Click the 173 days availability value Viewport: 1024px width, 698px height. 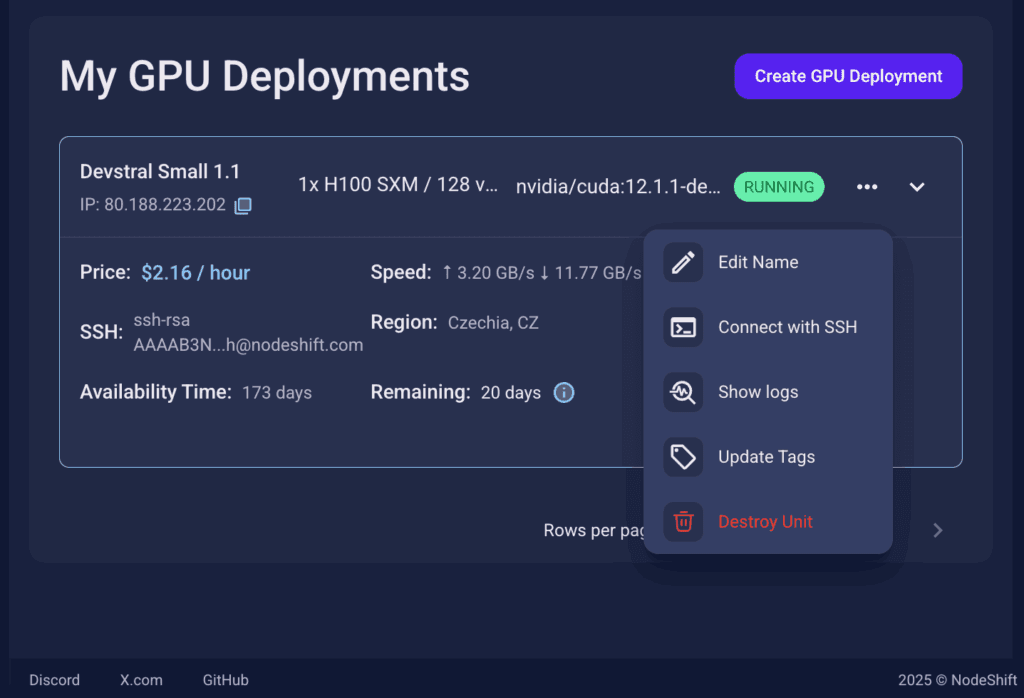[277, 392]
